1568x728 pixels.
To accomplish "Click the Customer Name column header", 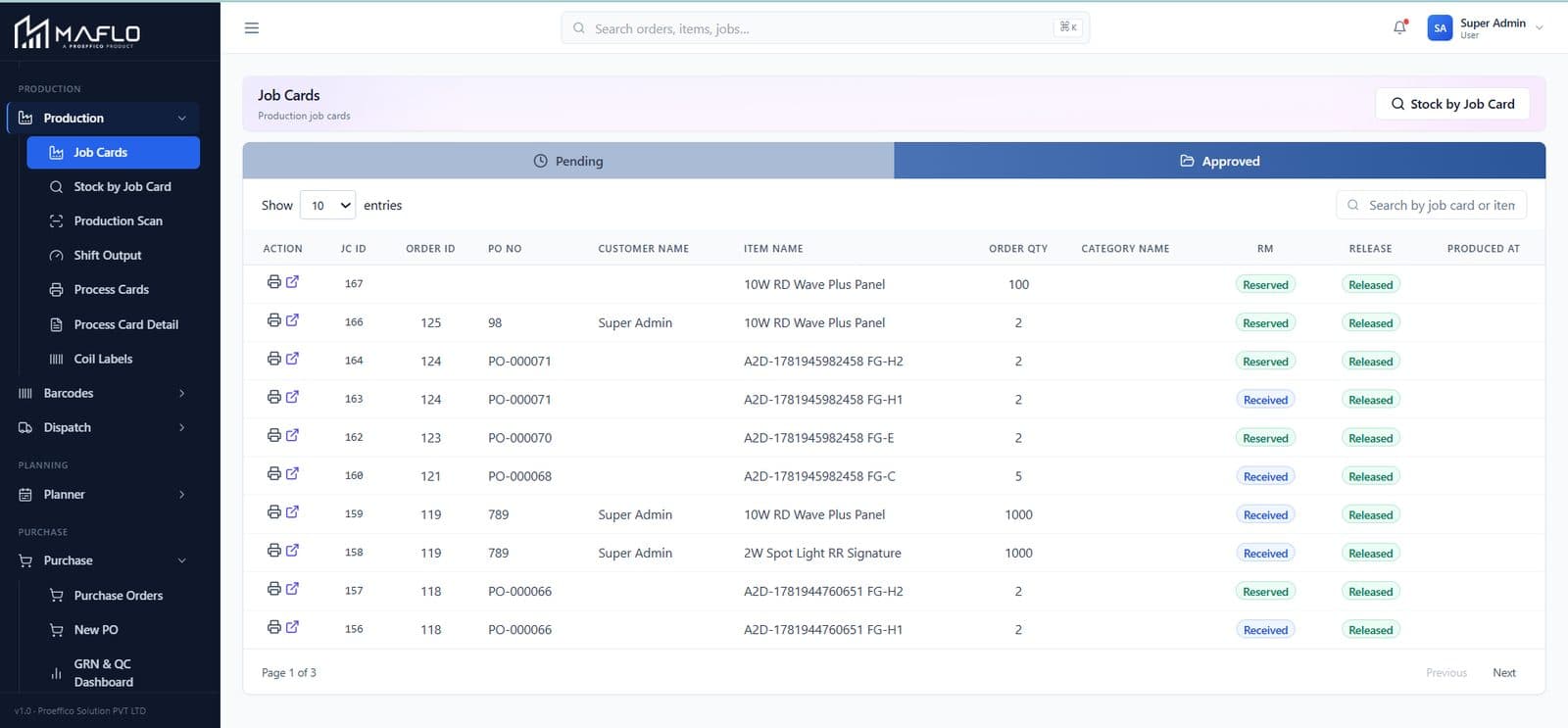I will coord(643,249).
